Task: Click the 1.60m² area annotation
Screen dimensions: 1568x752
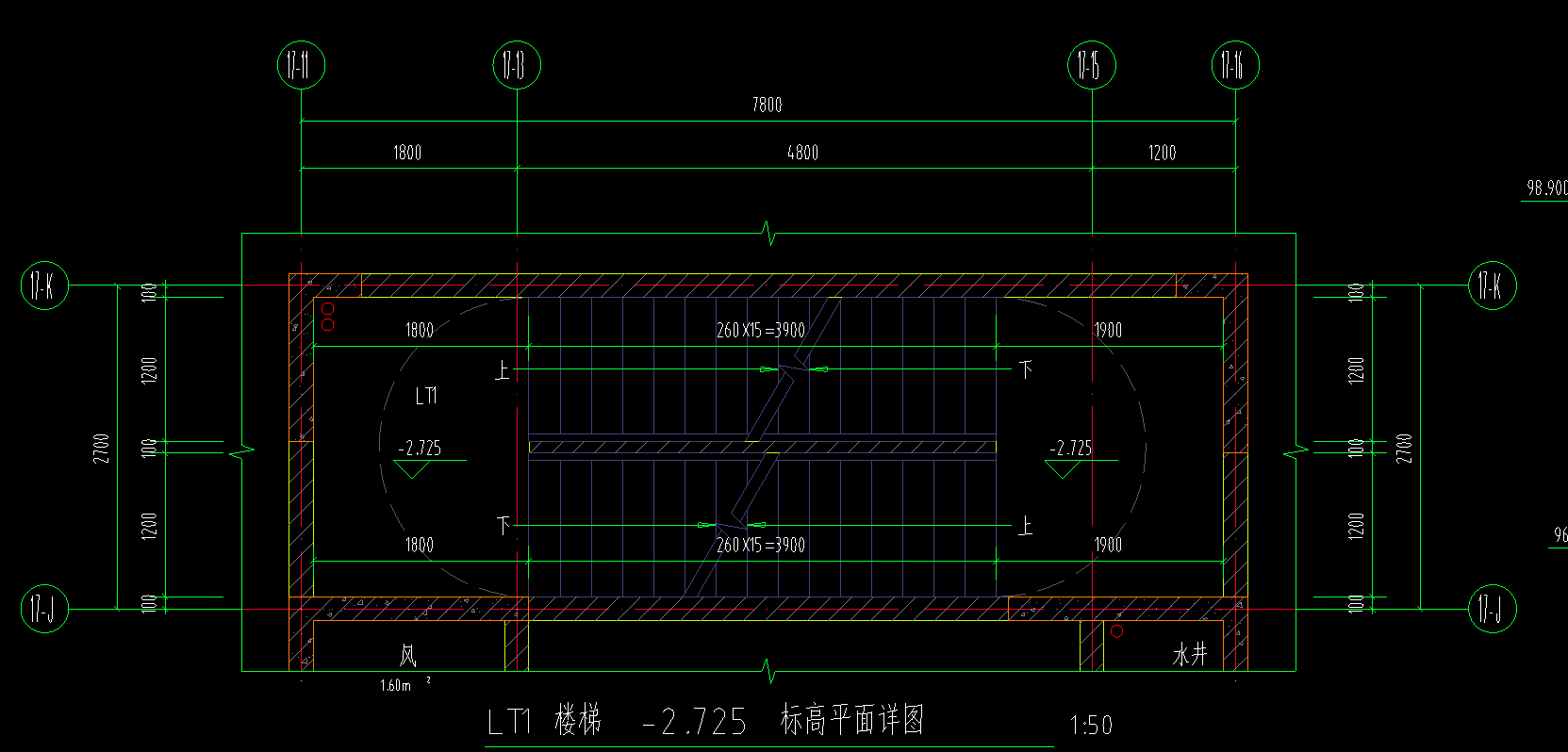Action: 405,685
